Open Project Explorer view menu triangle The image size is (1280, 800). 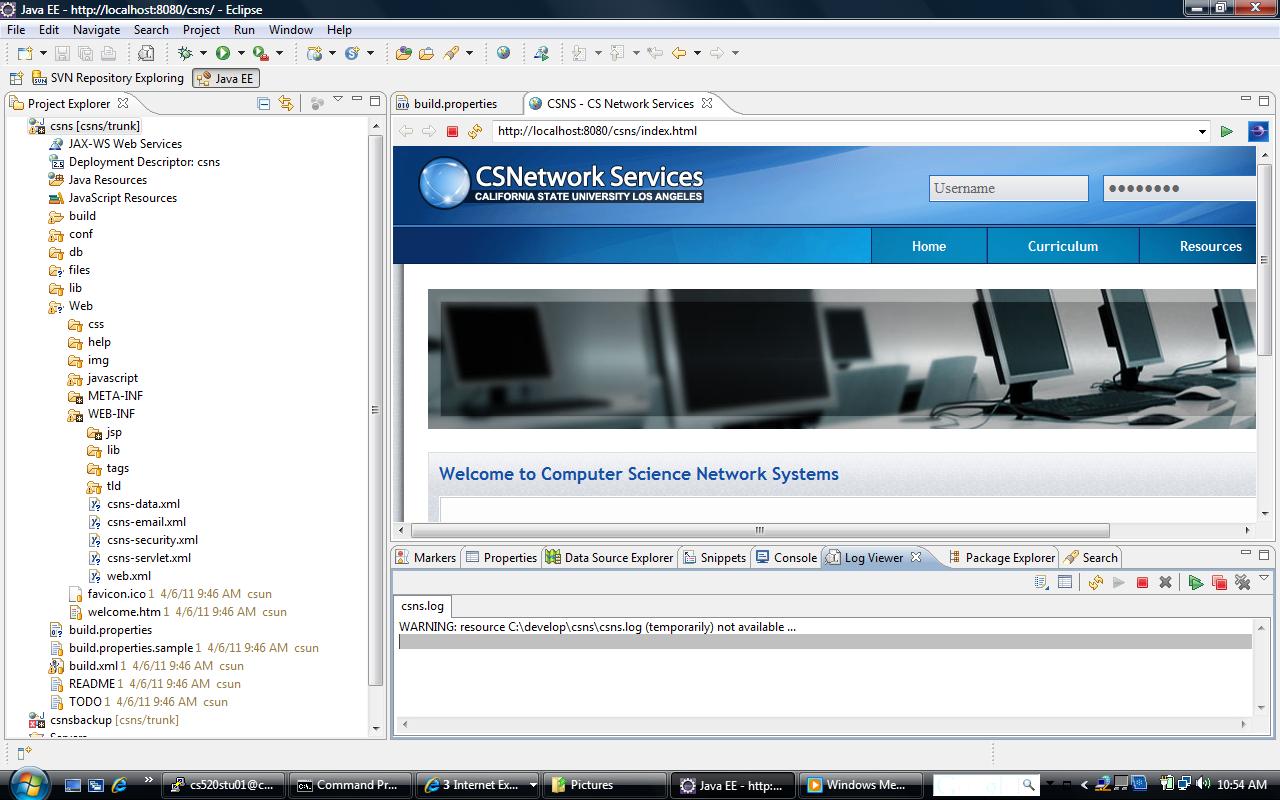point(338,100)
